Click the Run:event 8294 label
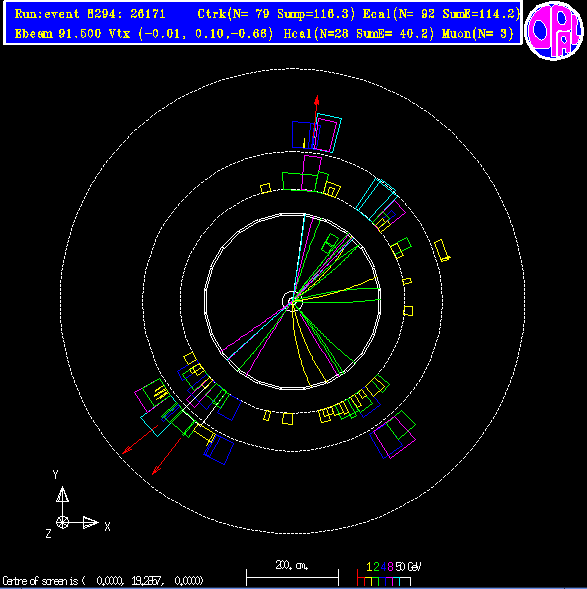The width and height of the screenshot is (587, 589). (x=90, y=14)
